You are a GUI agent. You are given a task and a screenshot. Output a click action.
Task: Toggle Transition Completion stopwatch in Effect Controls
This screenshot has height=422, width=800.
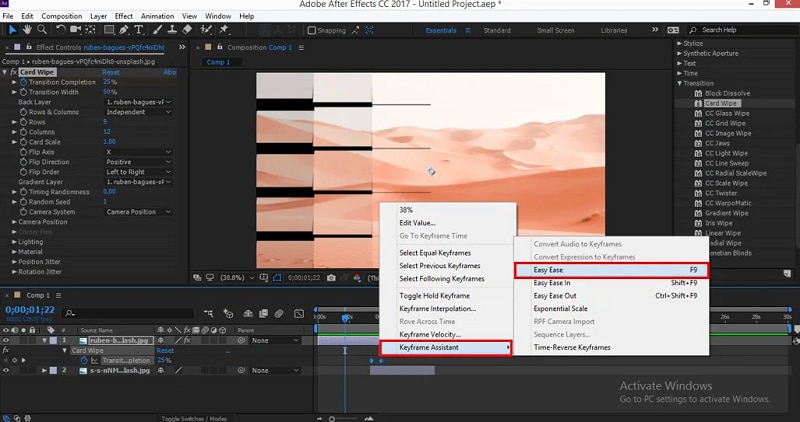click(x=23, y=82)
